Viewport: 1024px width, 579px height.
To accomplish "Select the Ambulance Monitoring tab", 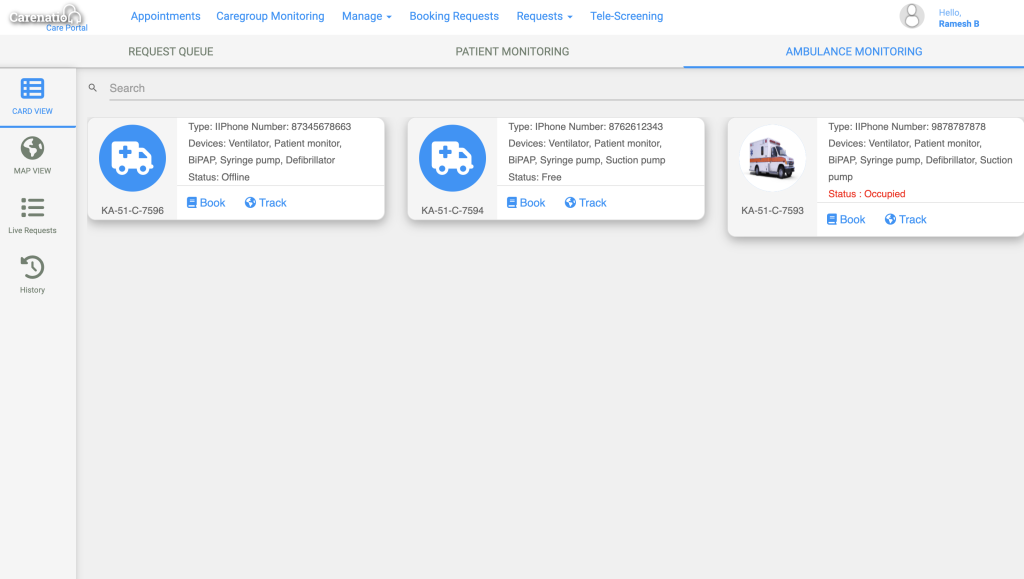I will click(x=853, y=51).
